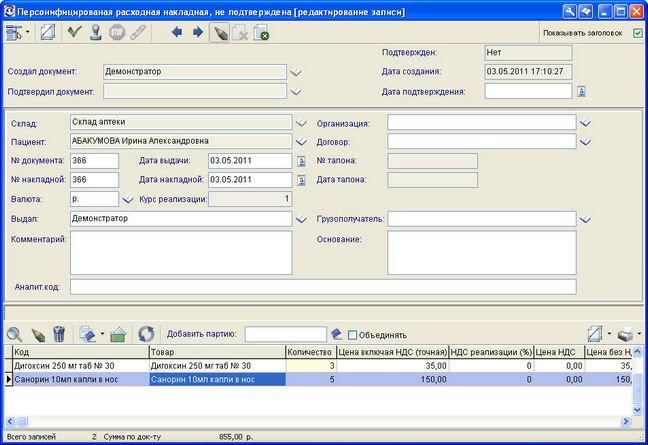
Task: Click the Основание text area
Action: pyautogui.click(x=482, y=252)
